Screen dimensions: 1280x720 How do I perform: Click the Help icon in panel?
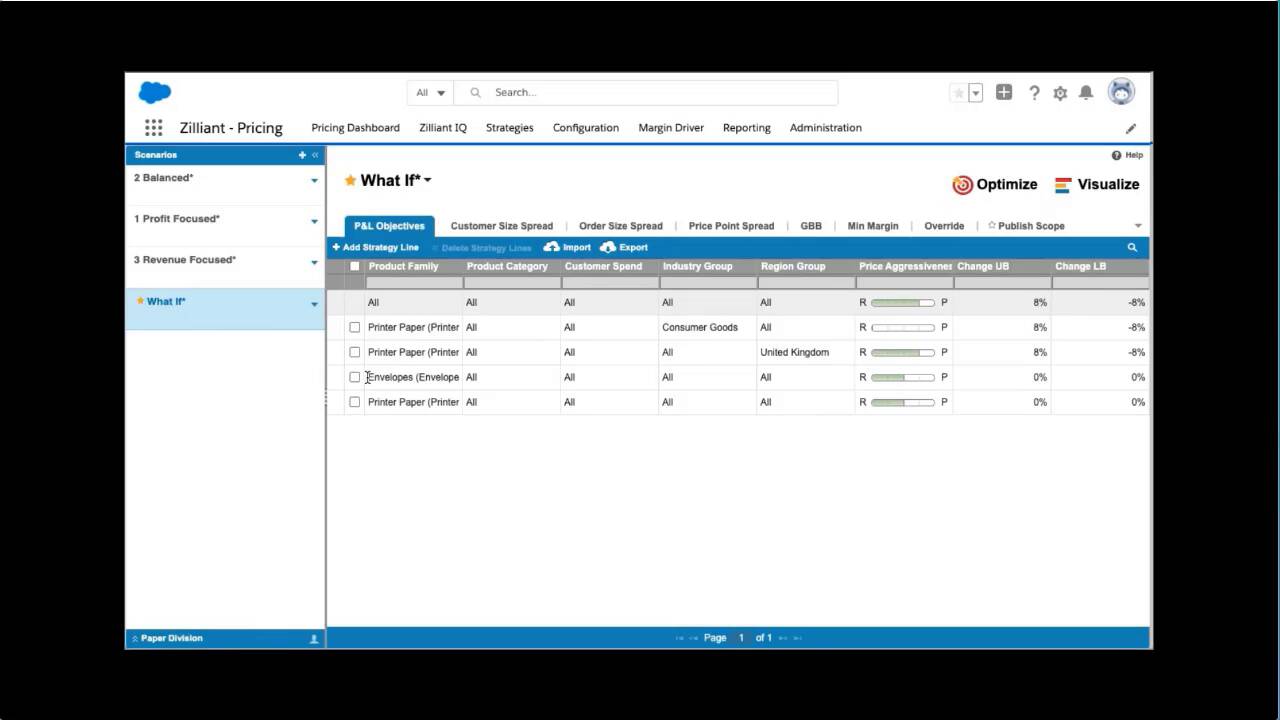click(x=1116, y=155)
